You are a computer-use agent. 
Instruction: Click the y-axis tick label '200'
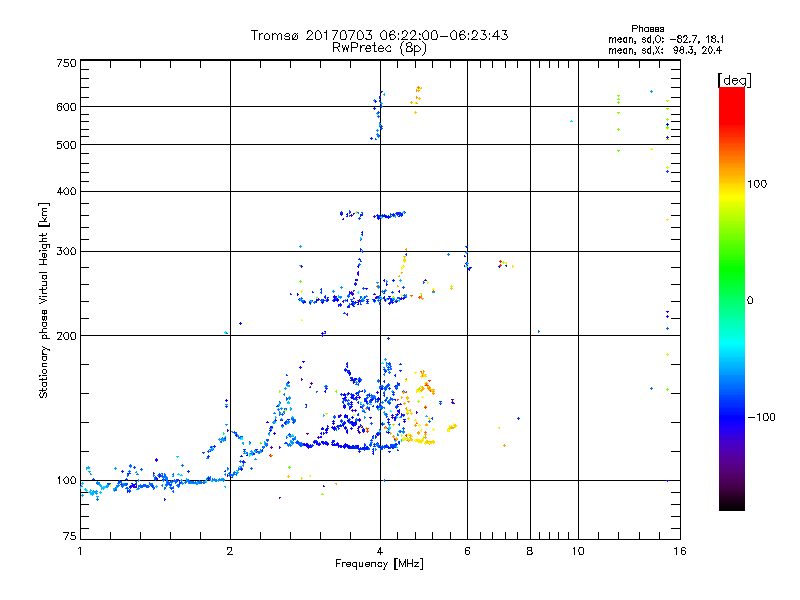click(66, 336)
